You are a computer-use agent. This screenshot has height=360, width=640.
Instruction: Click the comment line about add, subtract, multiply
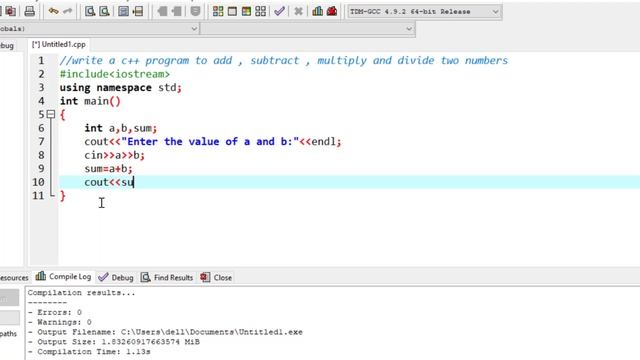(284, 60)
